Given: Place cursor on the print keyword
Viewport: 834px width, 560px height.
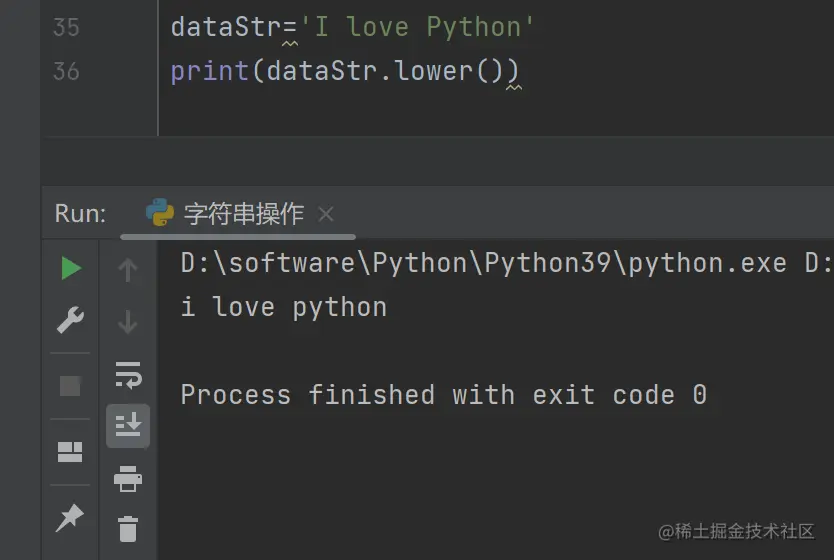Looking at the screenshot, I should pos(209,71).
